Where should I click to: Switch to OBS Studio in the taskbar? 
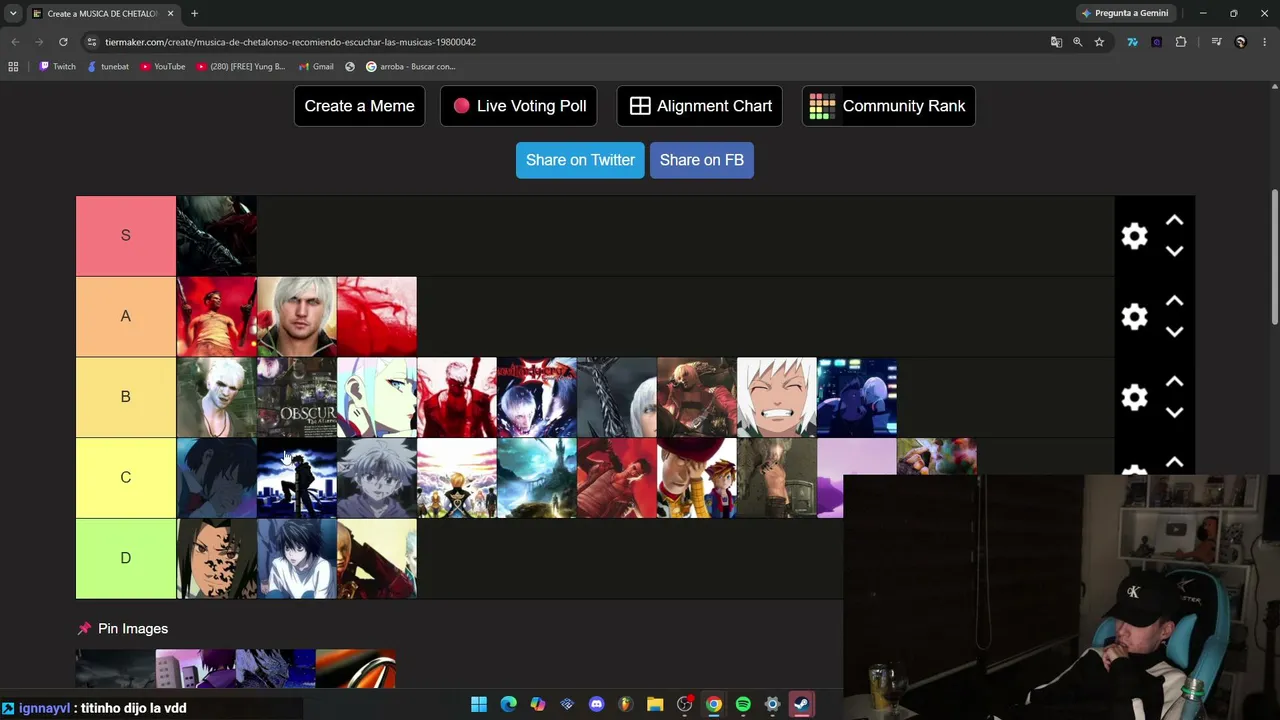(685, 704)
